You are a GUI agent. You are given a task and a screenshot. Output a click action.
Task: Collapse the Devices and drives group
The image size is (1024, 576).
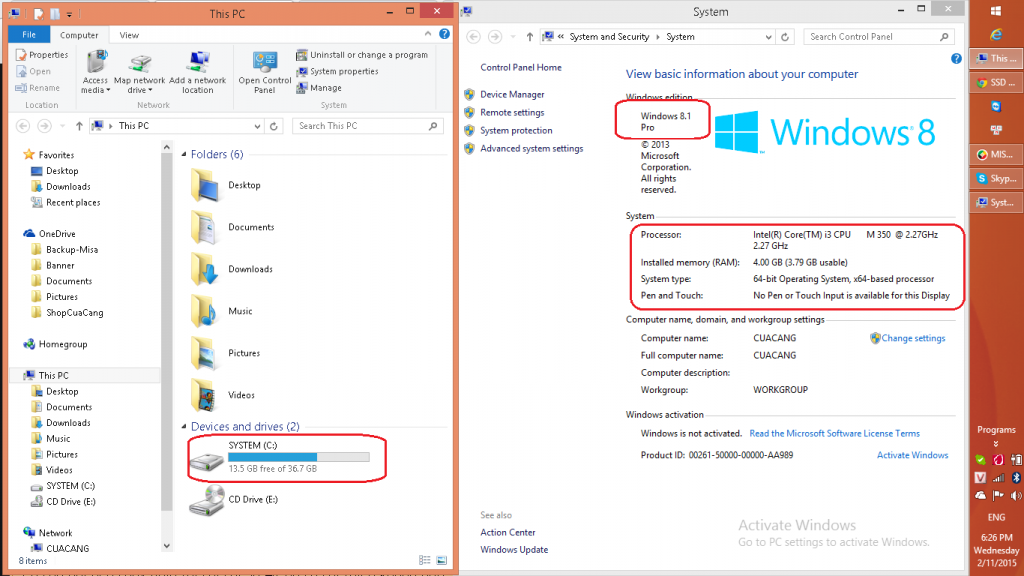184,427
